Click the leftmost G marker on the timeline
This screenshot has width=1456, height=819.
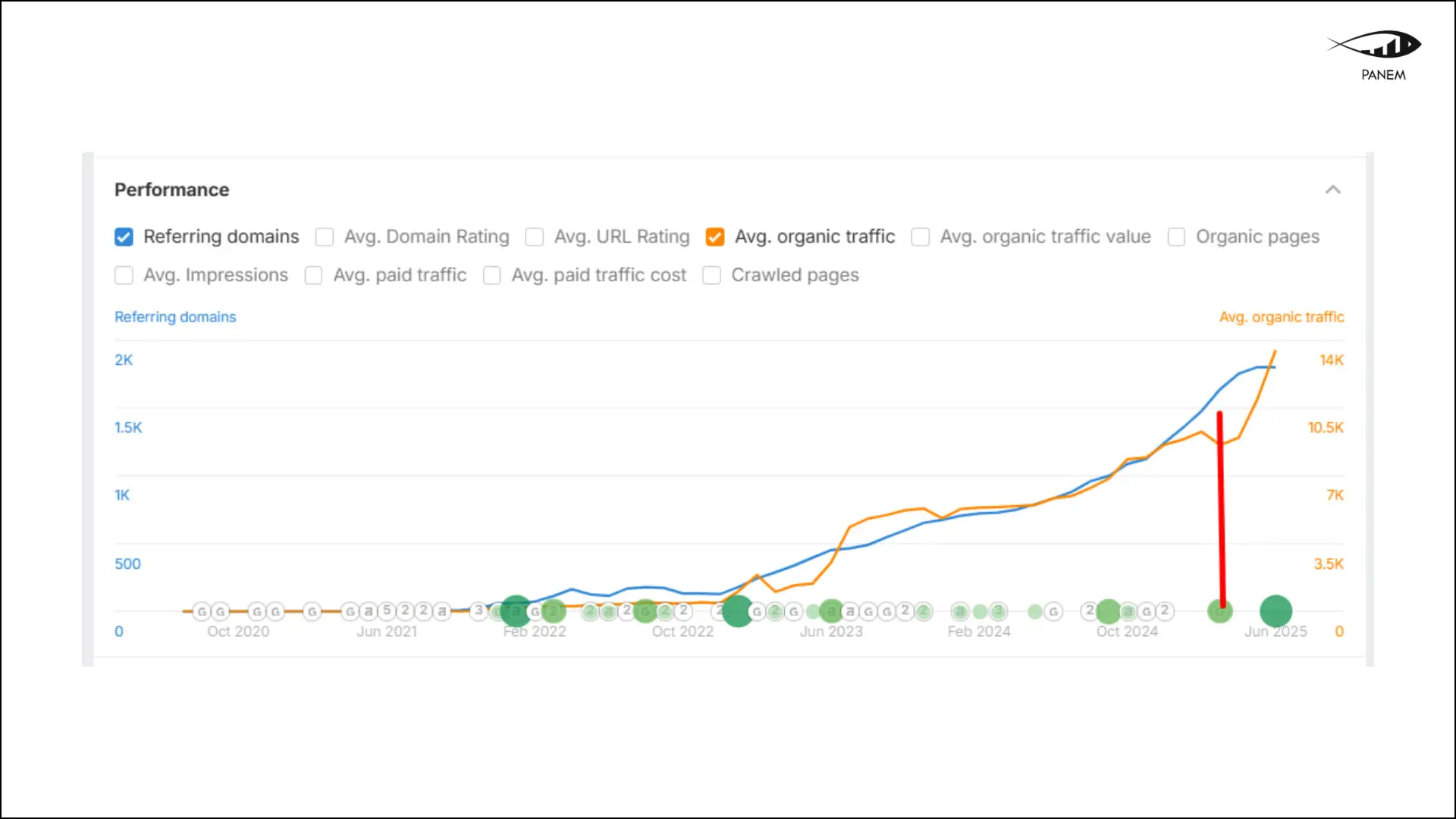click(202, 611)
